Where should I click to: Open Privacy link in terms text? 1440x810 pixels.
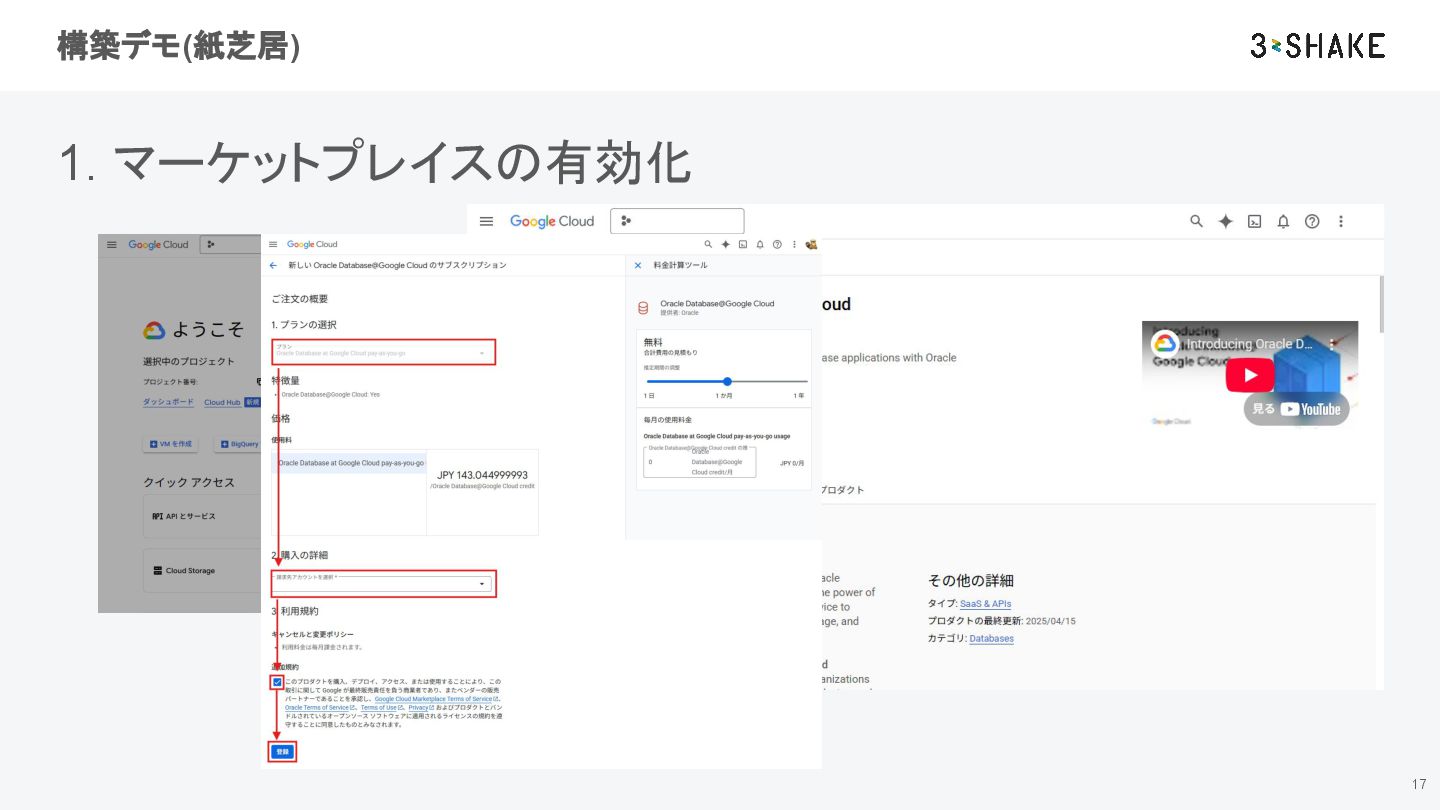click(420, 708)
